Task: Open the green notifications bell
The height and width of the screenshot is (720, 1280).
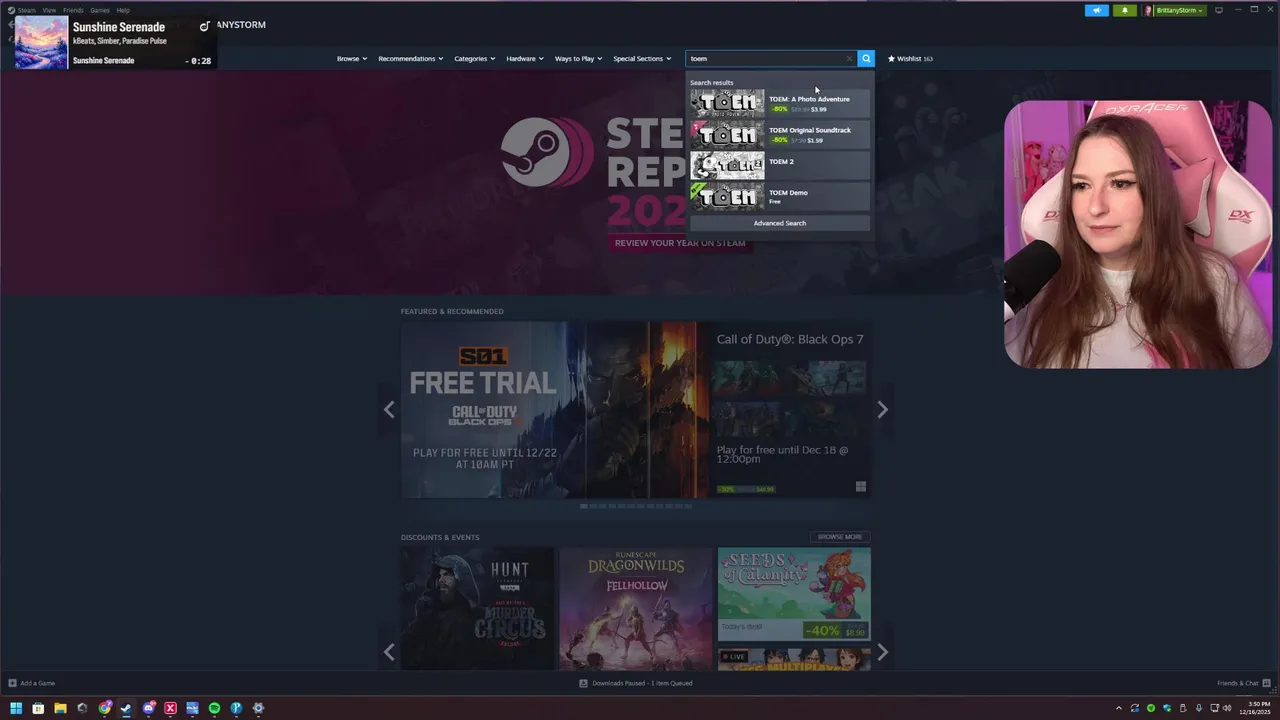Action: (1124, 10)
